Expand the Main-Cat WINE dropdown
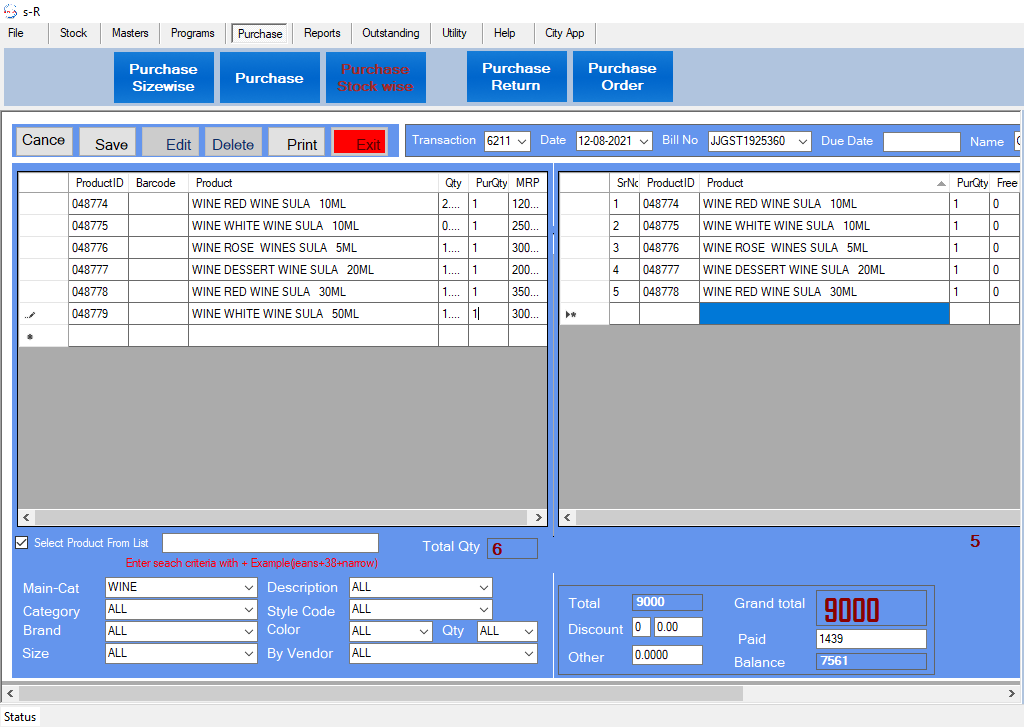 [x=249, y=587]
